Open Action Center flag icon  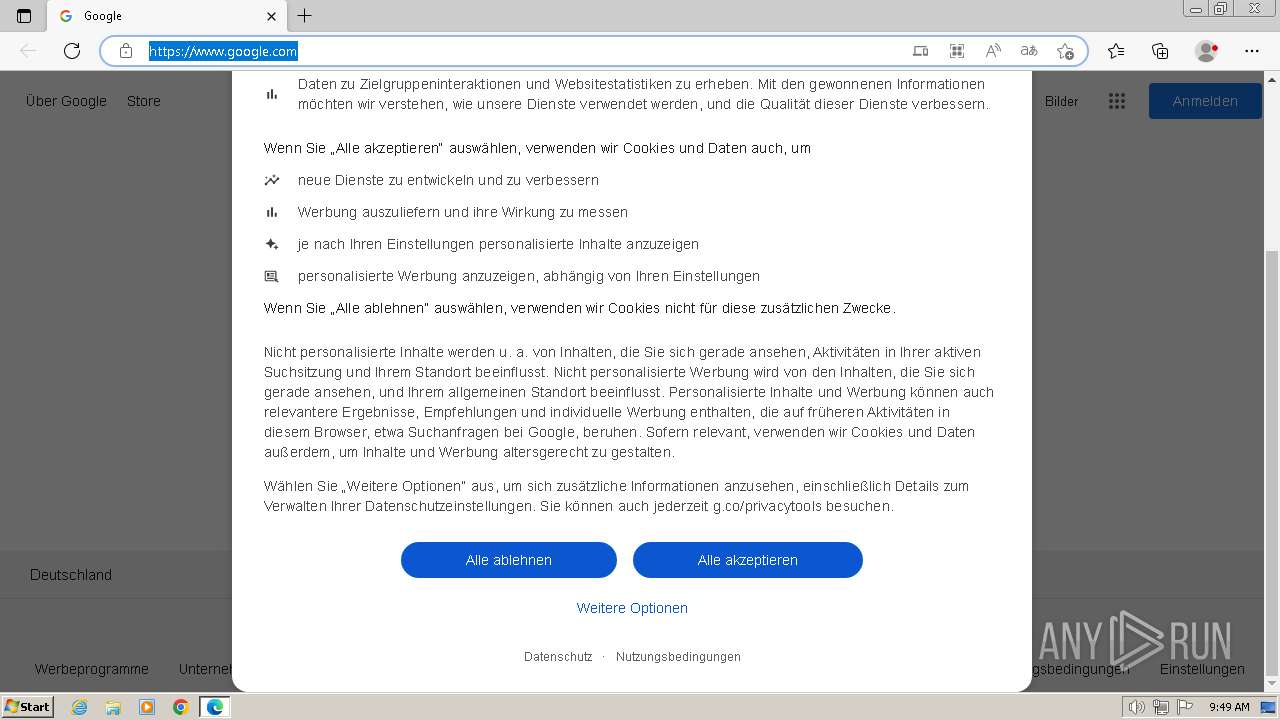[x=1183, y=707]
